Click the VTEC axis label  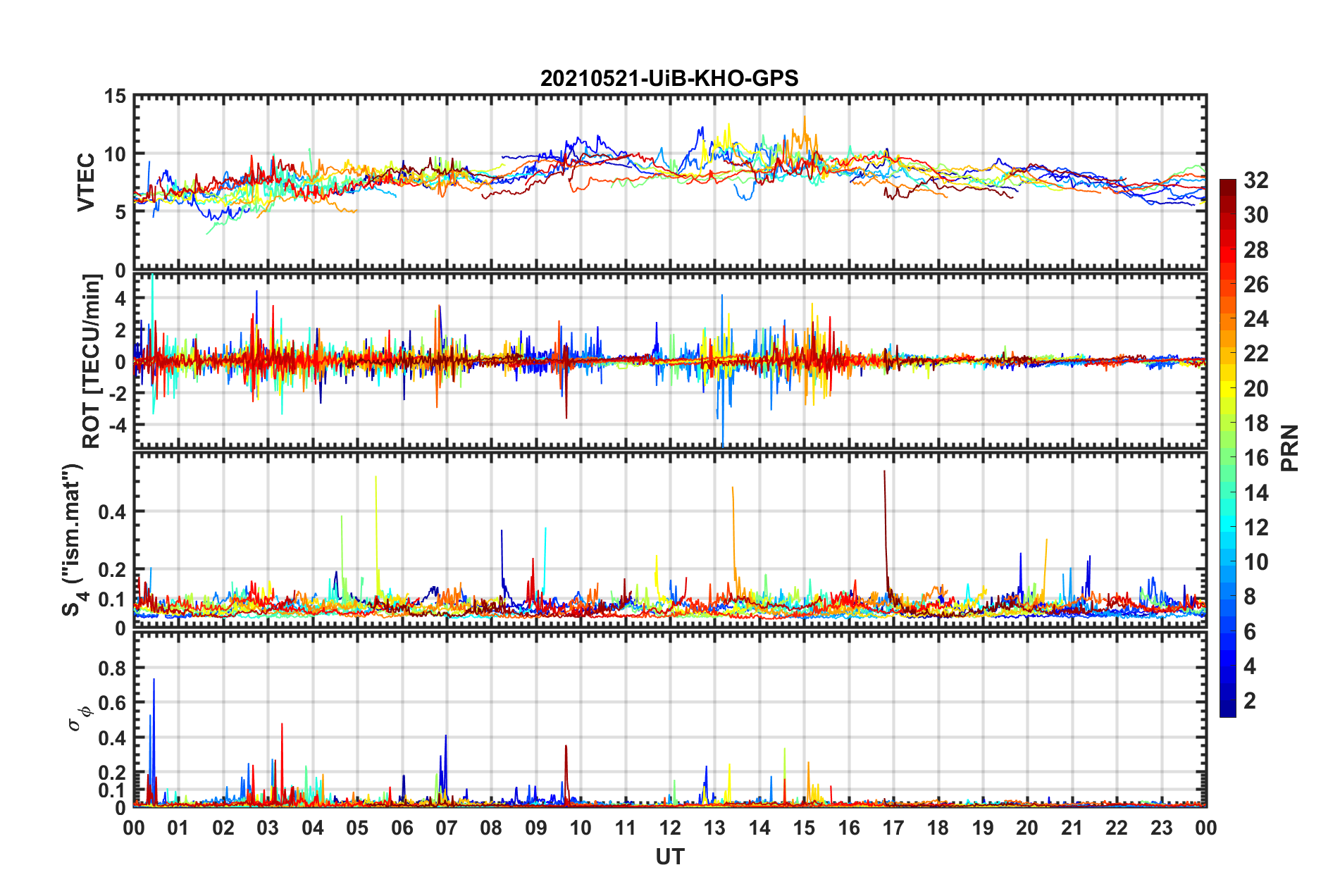tap(86, 182)
